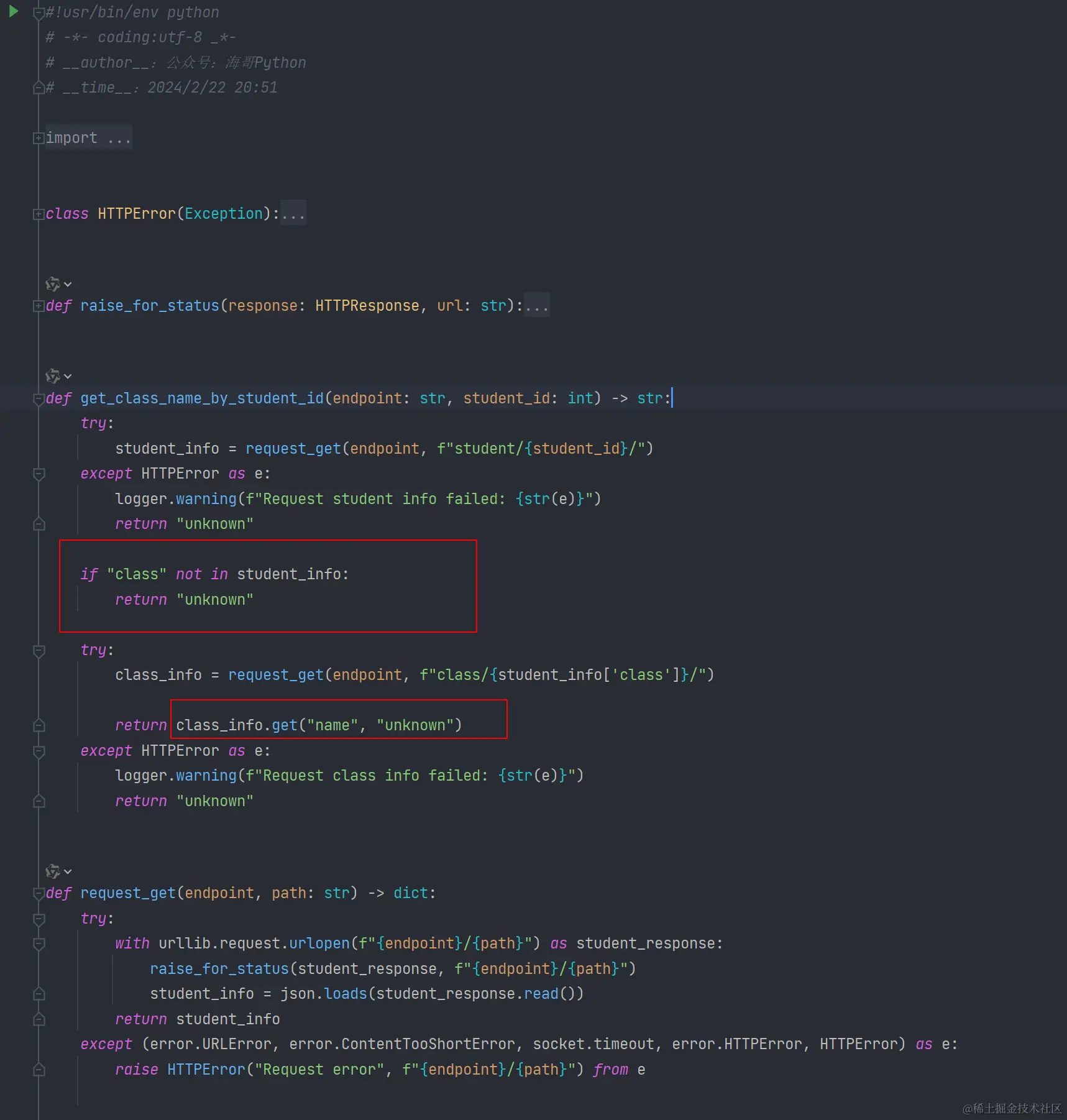Collapse the get_class_name_by_student_id function
Viewport: 1067px width, 1120px height.
(x=39, y=398)
